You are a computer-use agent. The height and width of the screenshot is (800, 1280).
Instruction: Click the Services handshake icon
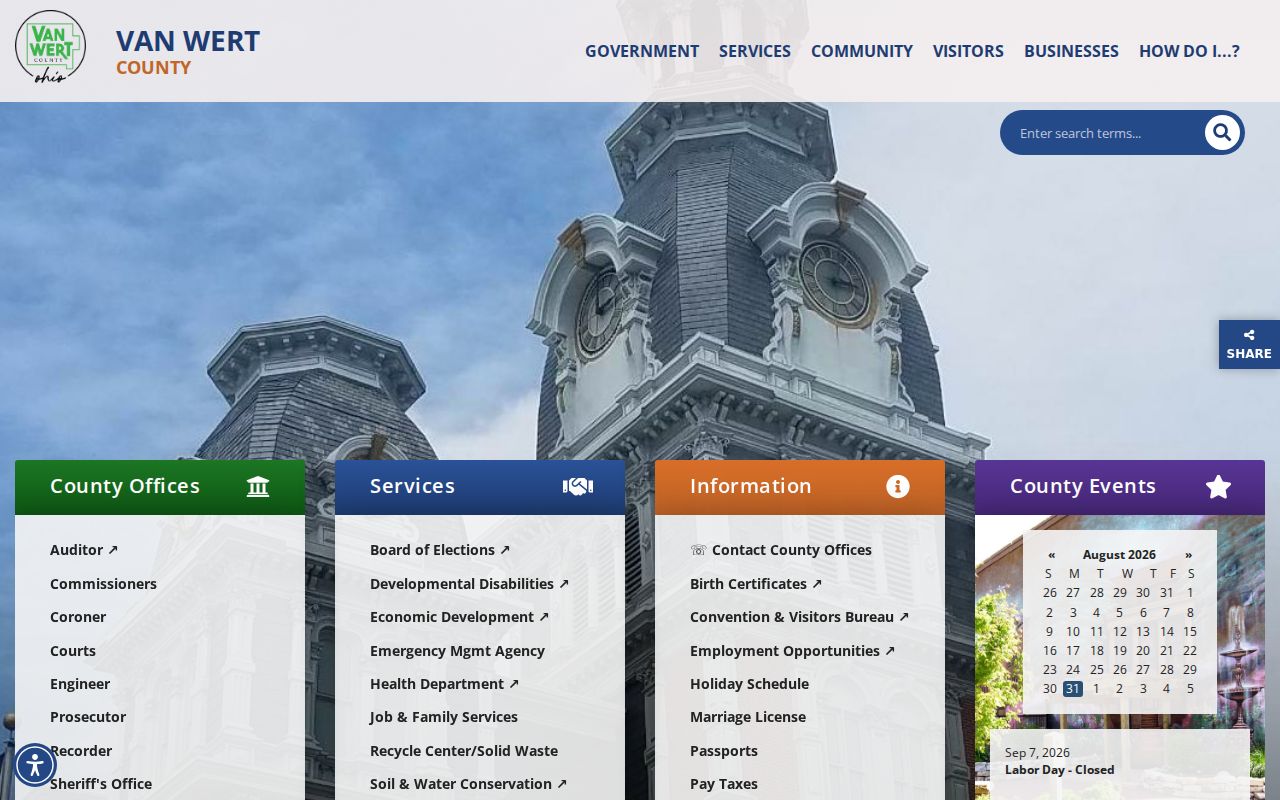(x=577, y=486)
